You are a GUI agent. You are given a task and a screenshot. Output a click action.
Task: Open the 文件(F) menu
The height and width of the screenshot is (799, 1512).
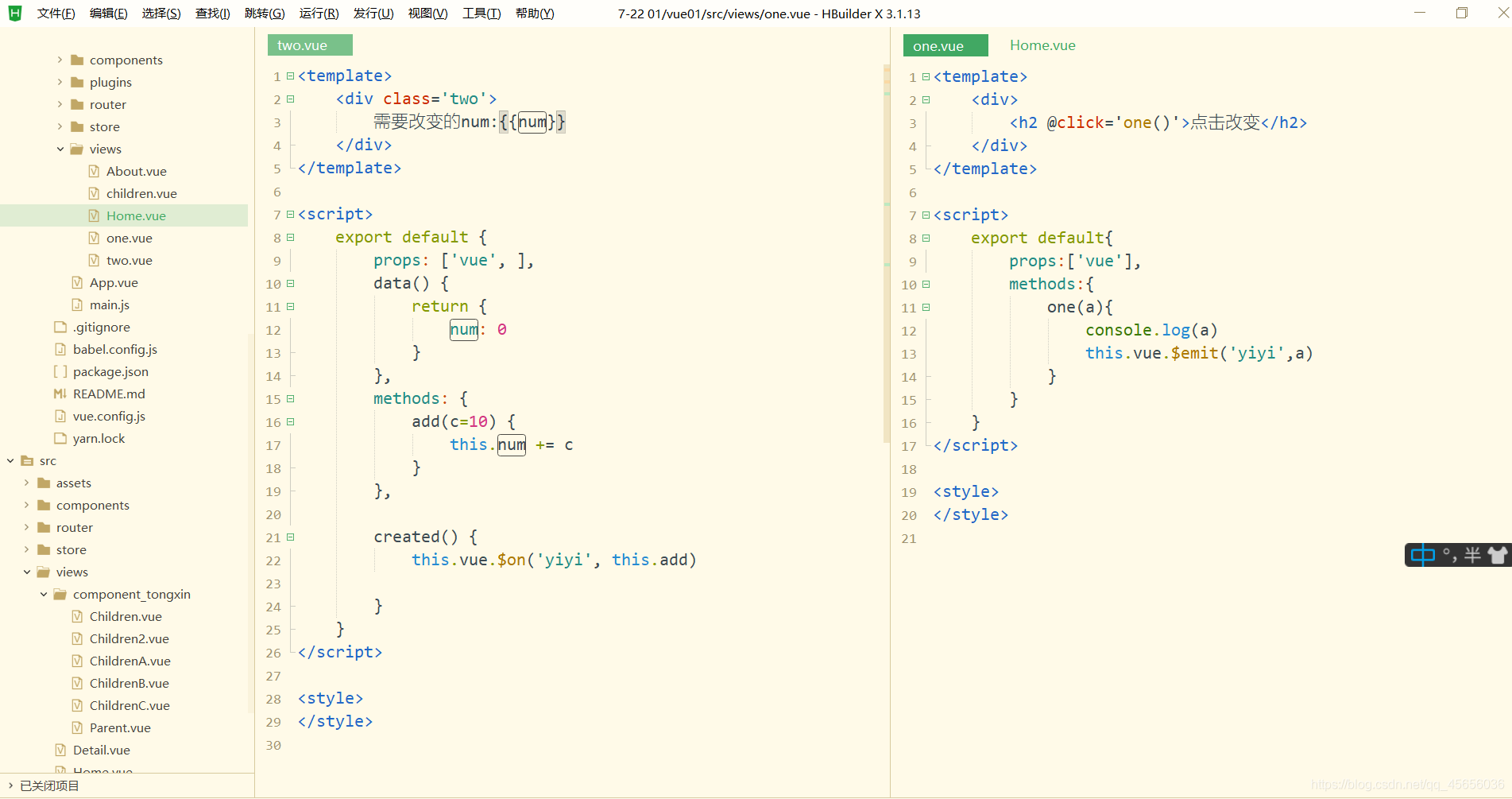pos(56,14)
